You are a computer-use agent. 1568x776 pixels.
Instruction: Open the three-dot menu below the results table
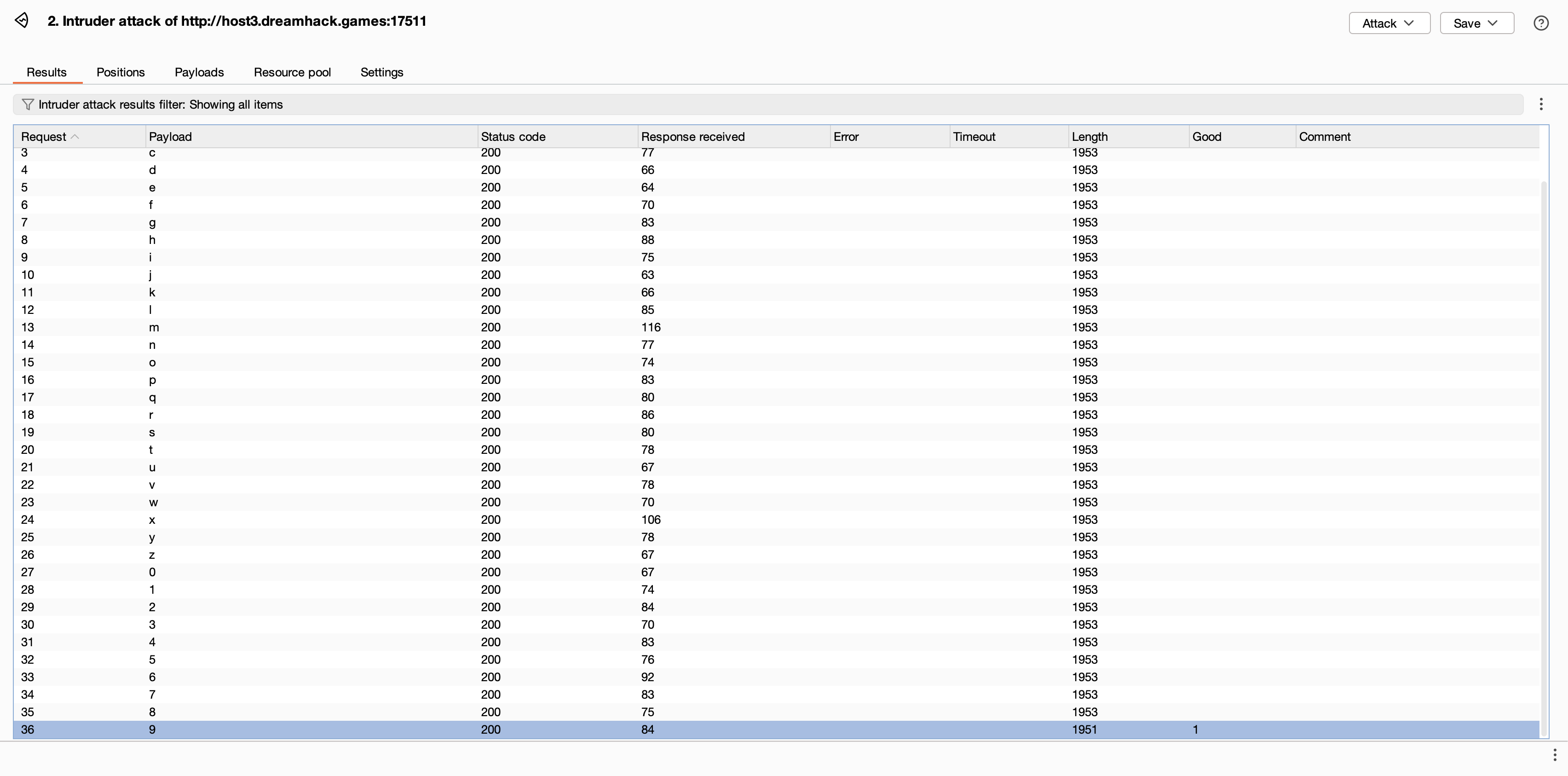point(1554,755)
